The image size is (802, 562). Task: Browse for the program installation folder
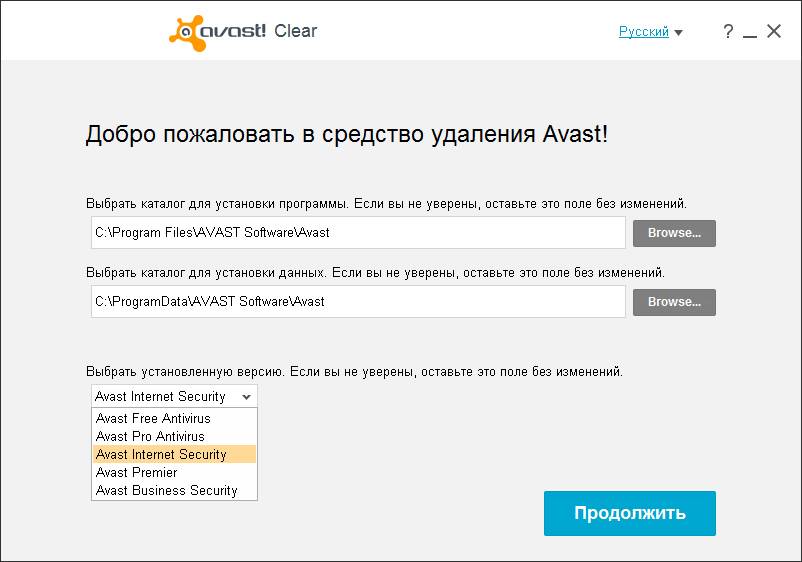point(674,233)
